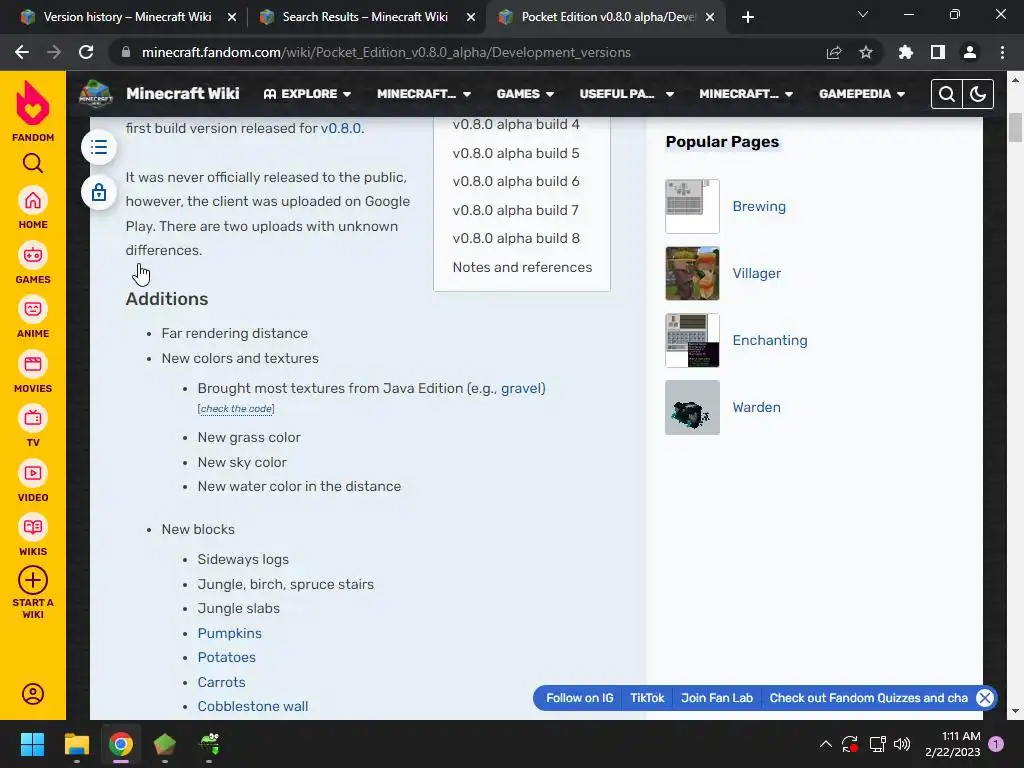Reload the page with refresh icon
The width and height of the screenshot is (1024, 768).
86,52
